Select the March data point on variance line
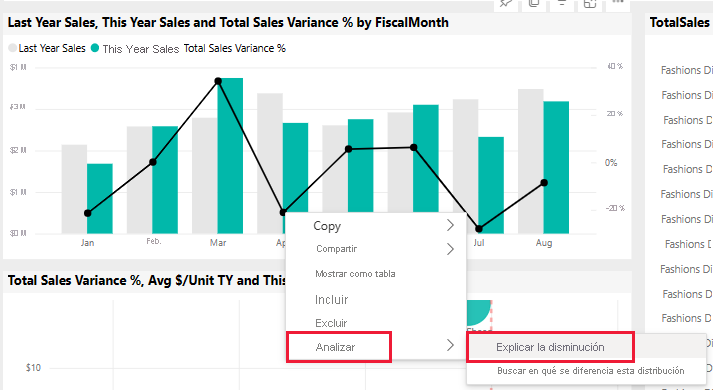 click(218, 81)
